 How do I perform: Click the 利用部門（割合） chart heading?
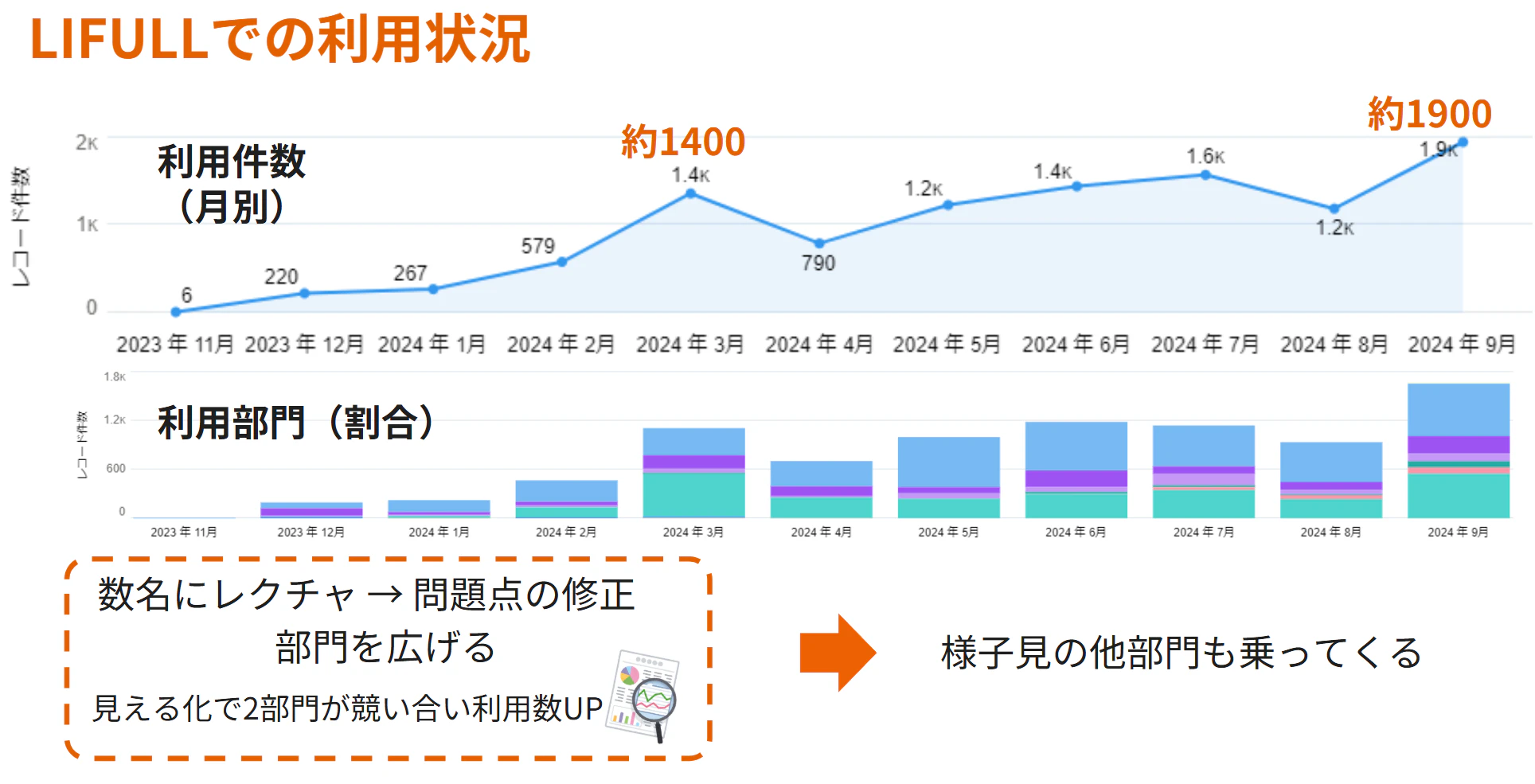296,422
